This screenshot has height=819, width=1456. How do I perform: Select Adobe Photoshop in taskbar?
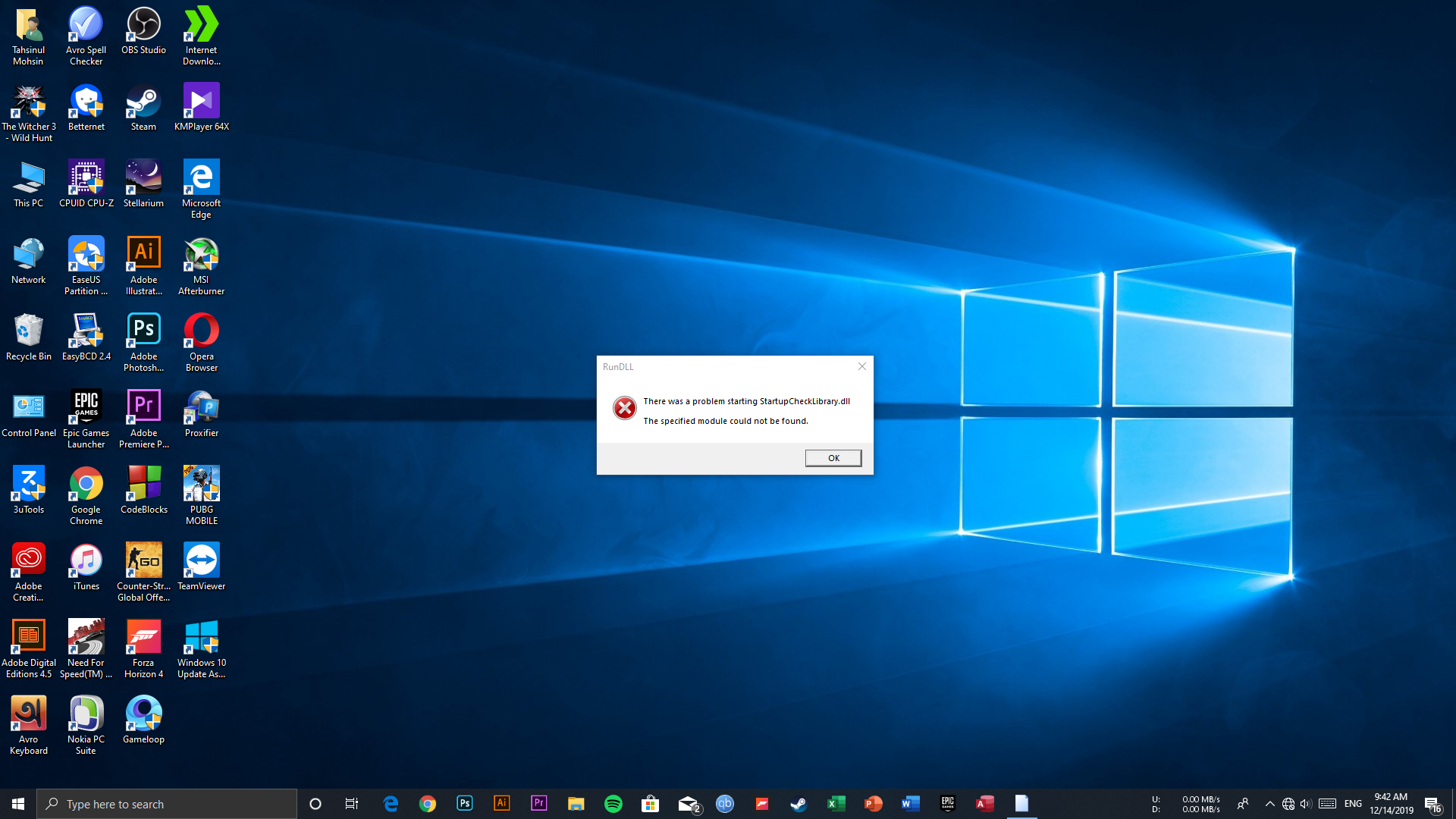point(465,803)
